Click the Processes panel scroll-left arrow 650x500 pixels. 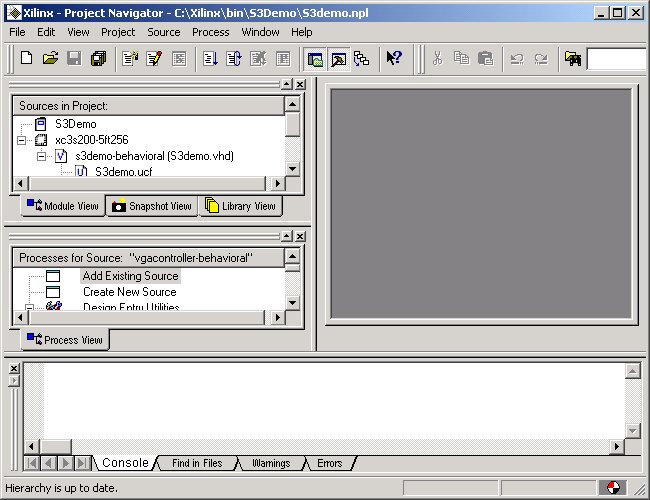20,318
